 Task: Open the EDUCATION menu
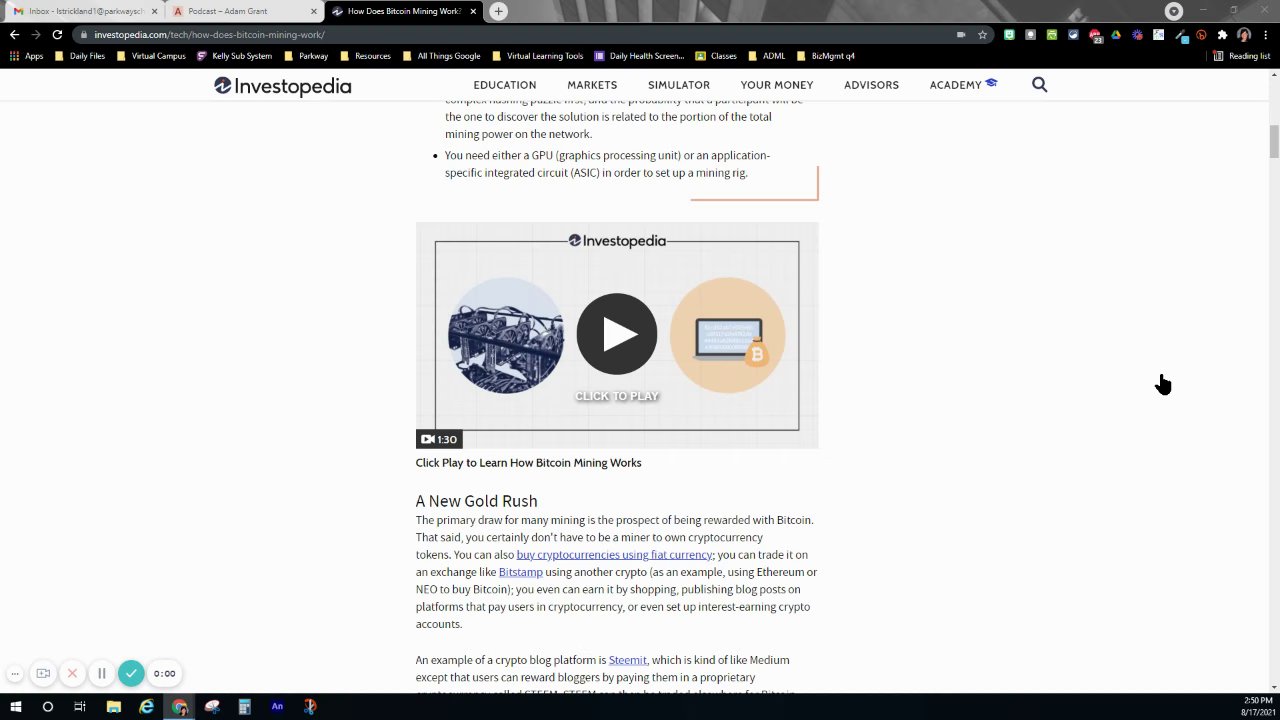click(505, 85)
